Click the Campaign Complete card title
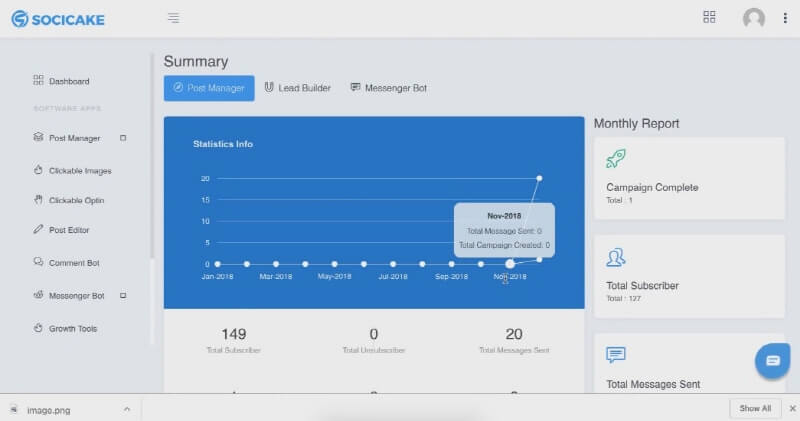800x421 pixels. (x=652, y=187)
